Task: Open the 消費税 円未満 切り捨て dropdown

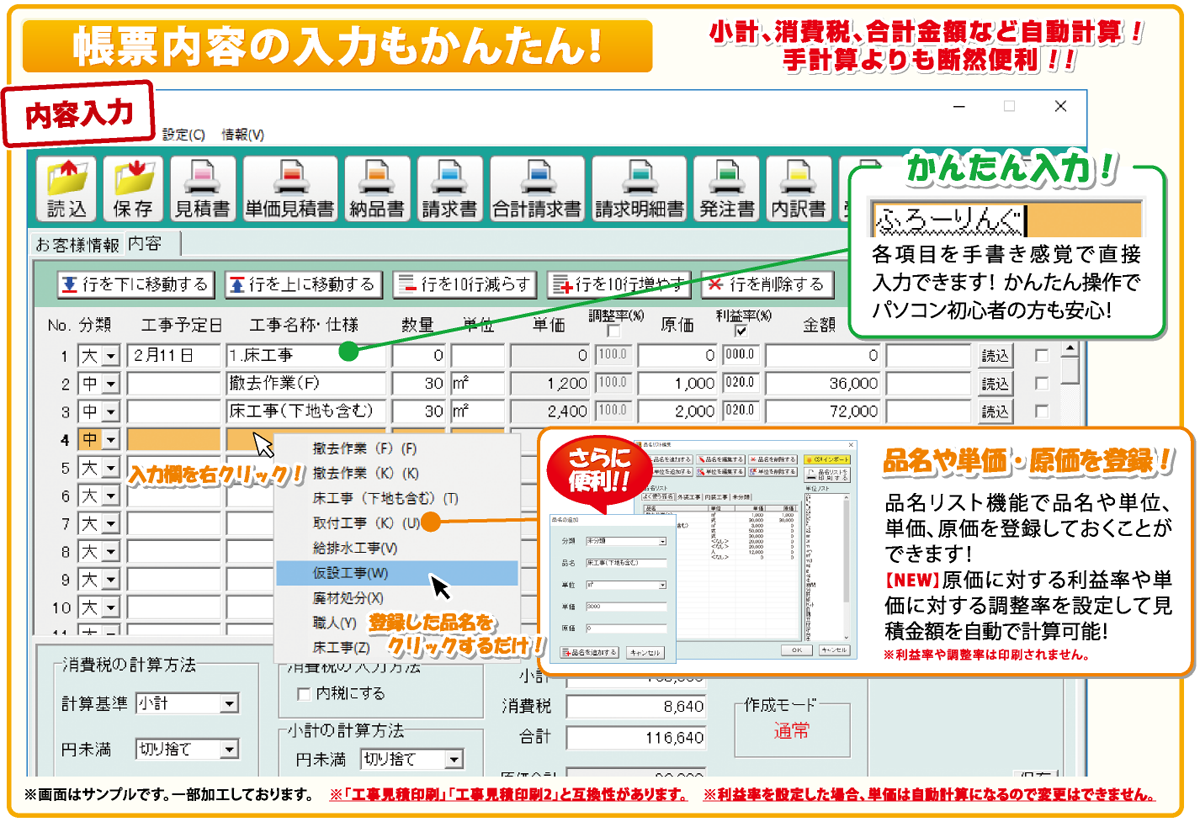Action: (x=229, y=749)
